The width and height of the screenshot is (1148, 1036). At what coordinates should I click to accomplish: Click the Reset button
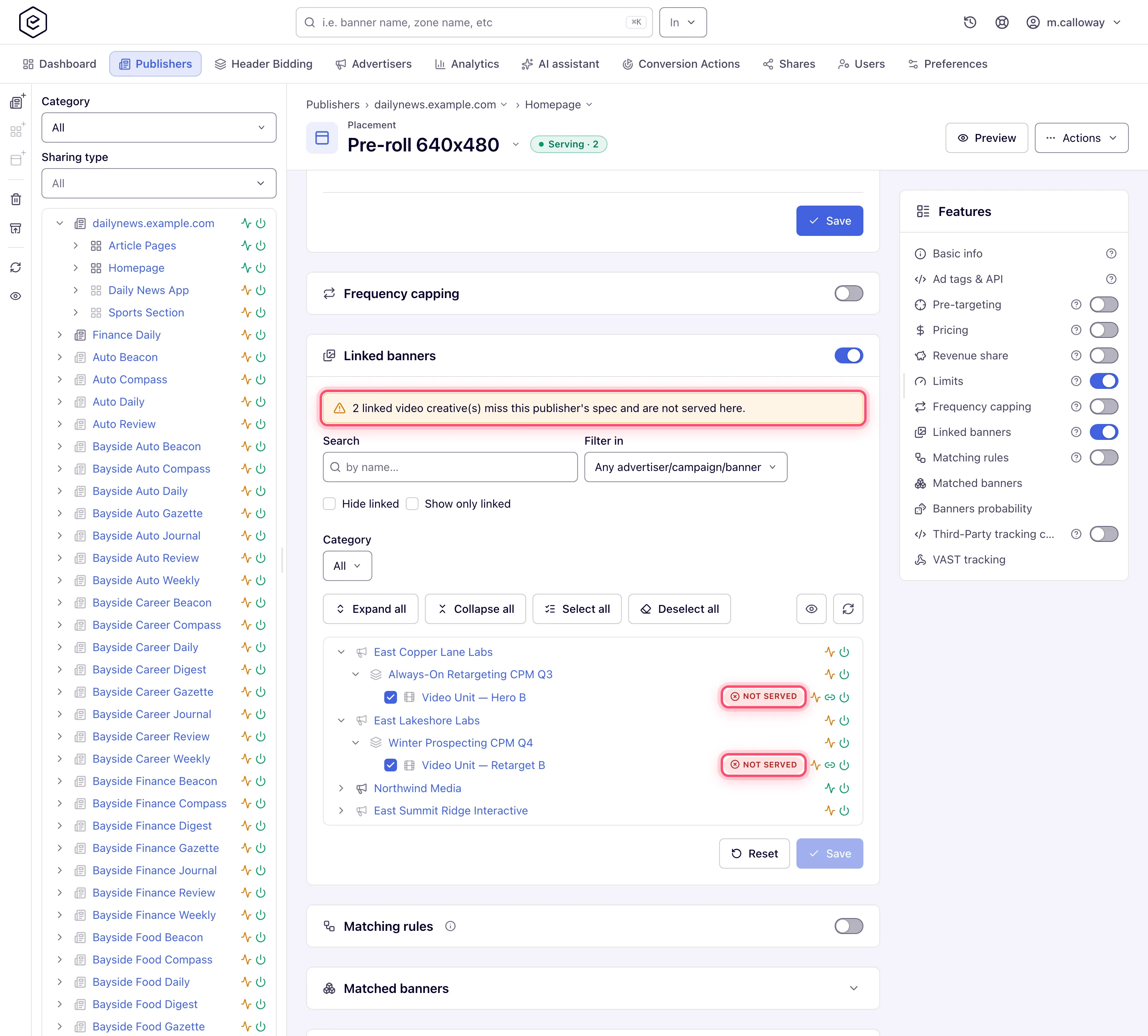point(754,853)
